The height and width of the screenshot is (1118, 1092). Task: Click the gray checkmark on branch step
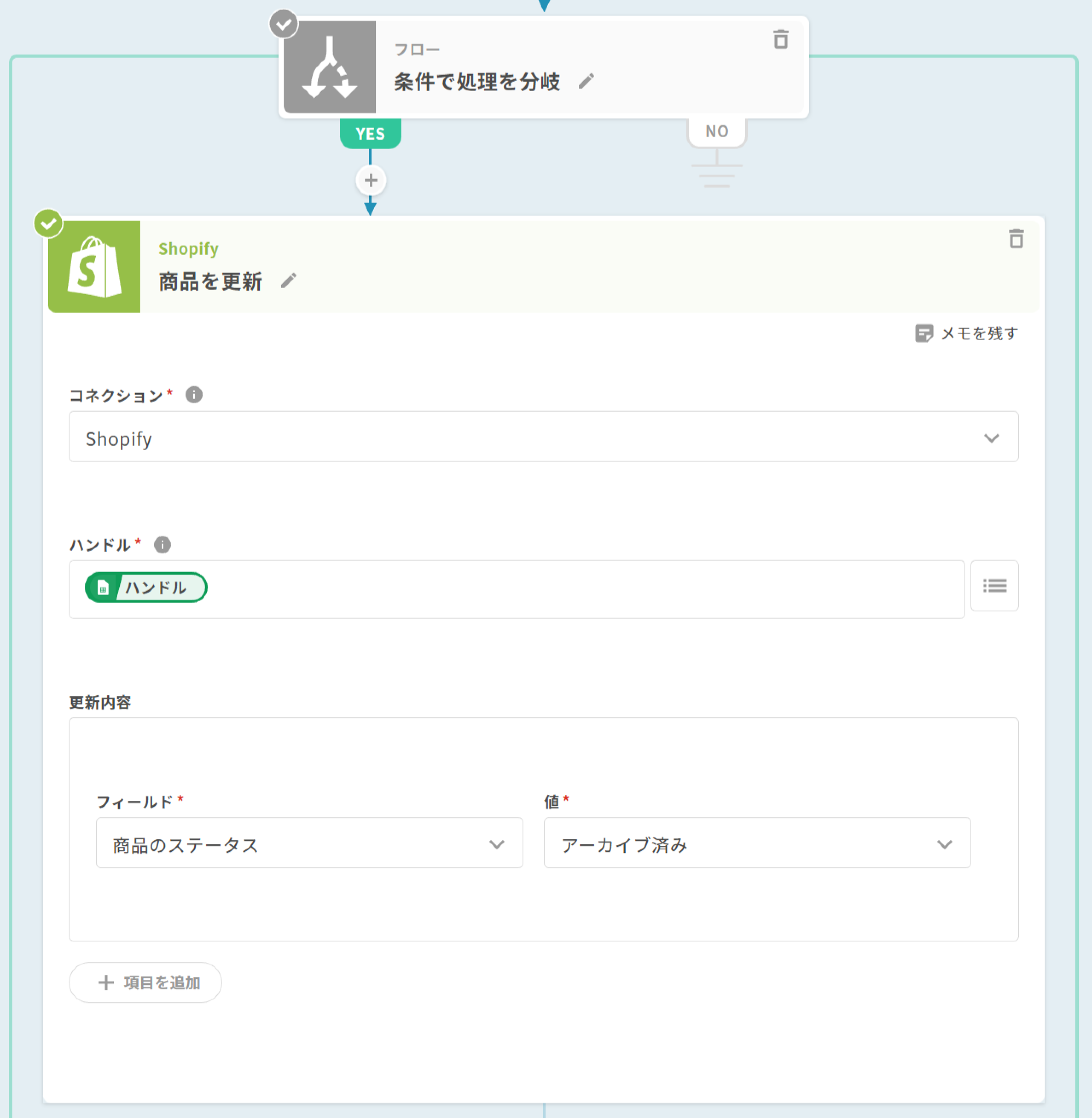(283, 24)
